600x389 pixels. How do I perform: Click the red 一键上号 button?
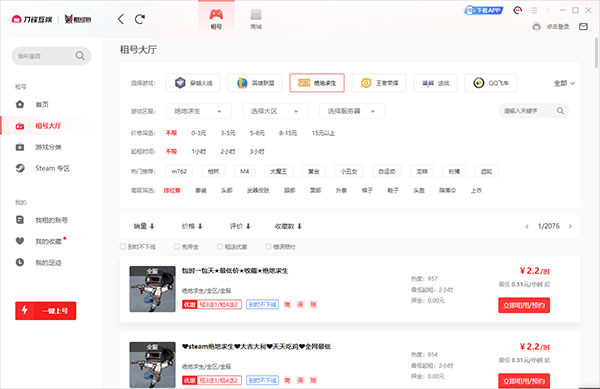(46, 311)
